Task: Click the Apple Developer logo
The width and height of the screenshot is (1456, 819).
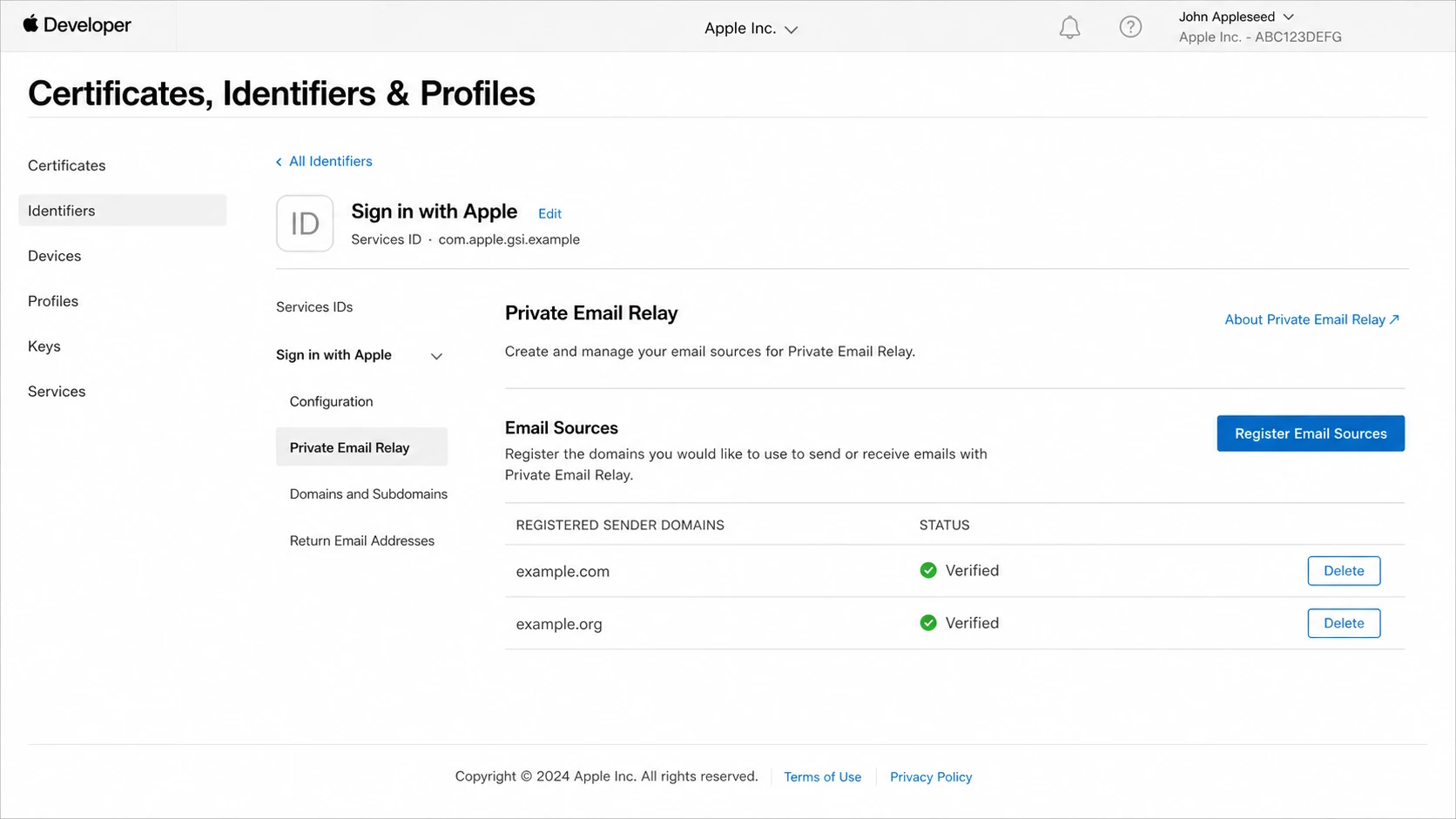Action: click(77, 25)
